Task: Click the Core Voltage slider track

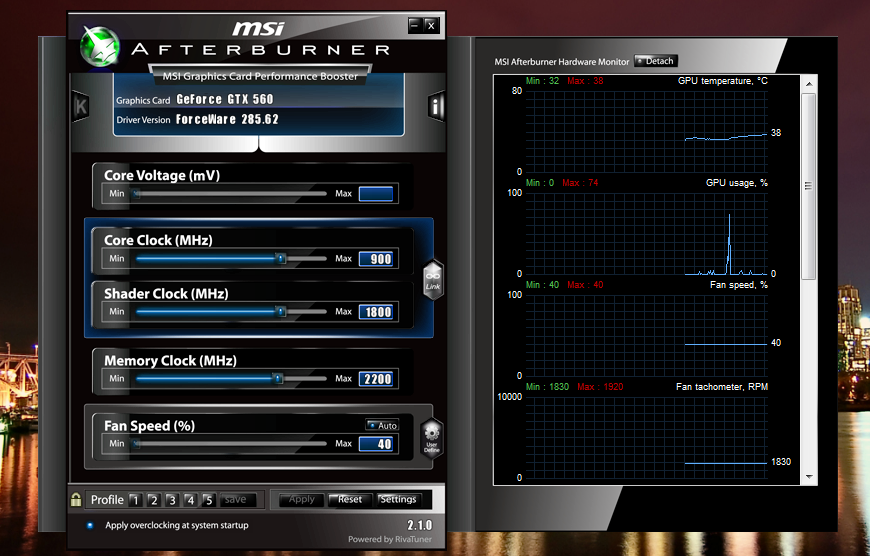Action: (x=230, y=194)
